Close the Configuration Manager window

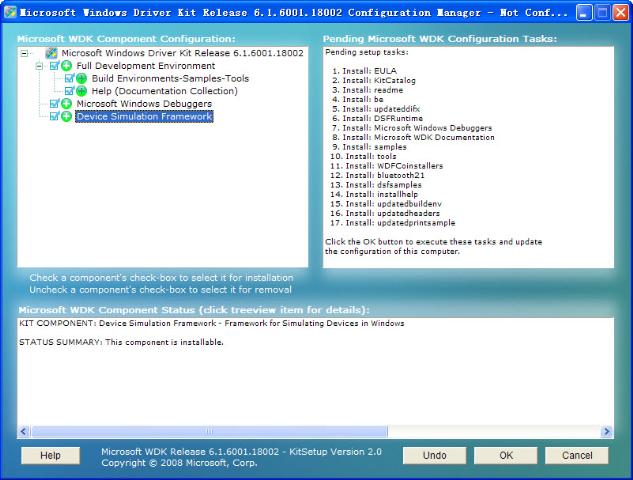[620, 13]
